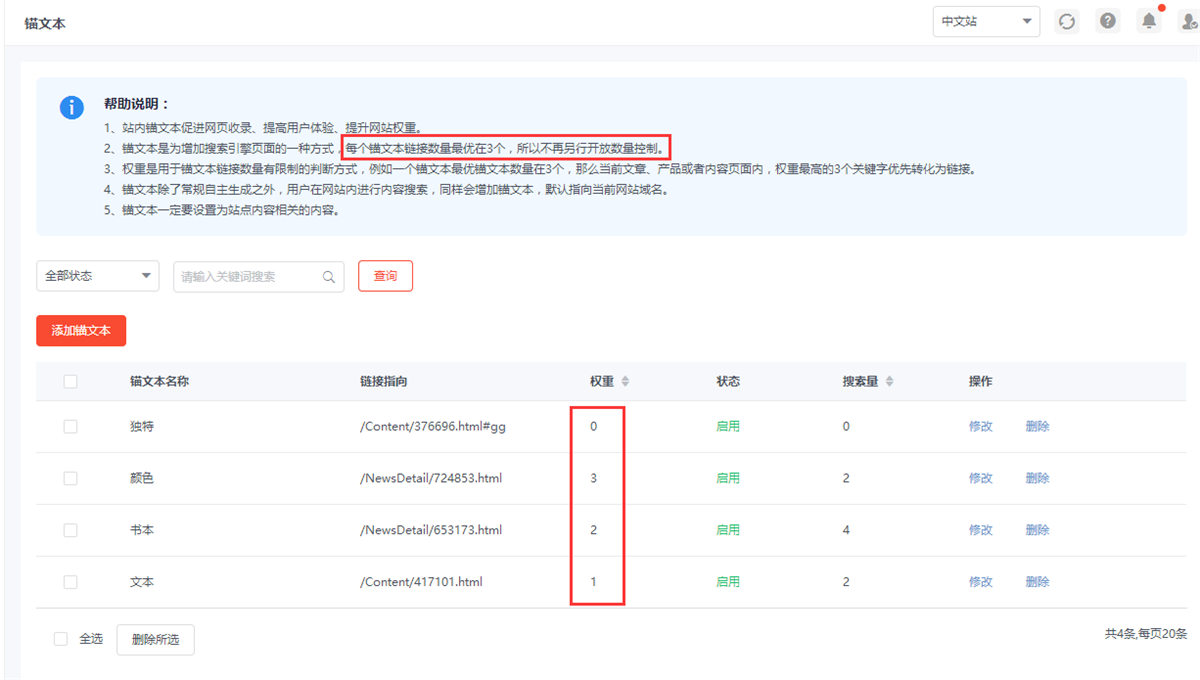Click the user account icon
Image resolution: width=1200 pixels, height=680 pixels.
[x=1188, y=21]
